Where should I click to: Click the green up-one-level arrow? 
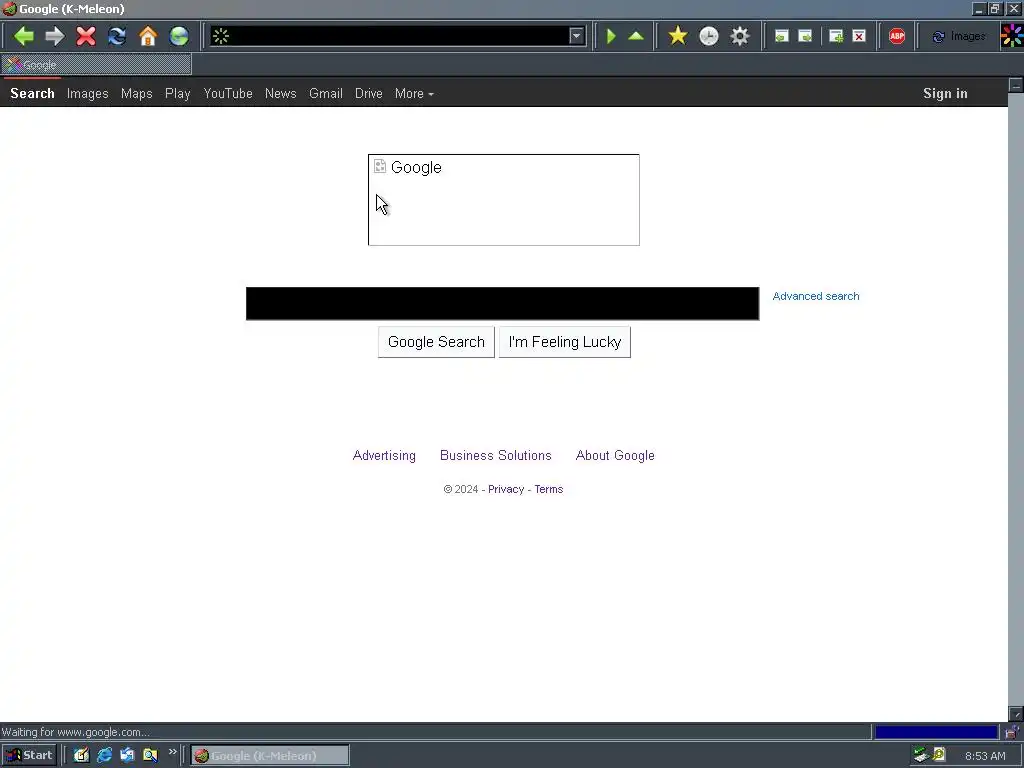[636, 36]
